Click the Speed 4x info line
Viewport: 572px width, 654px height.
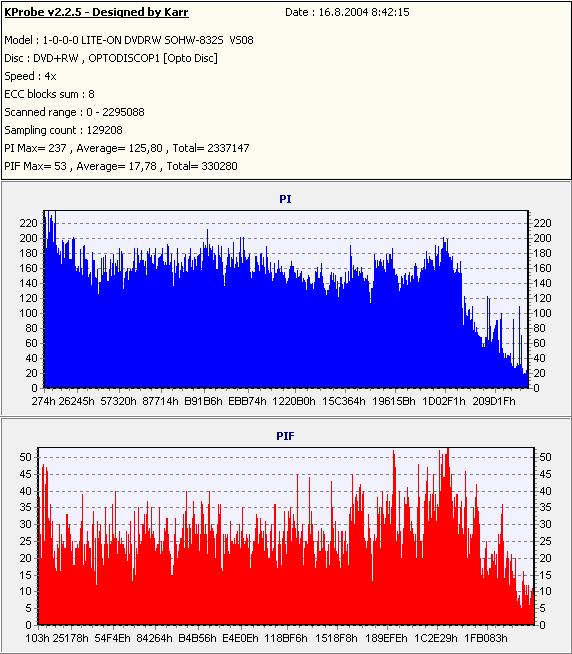pyautogui.click(x=30, y=76)
